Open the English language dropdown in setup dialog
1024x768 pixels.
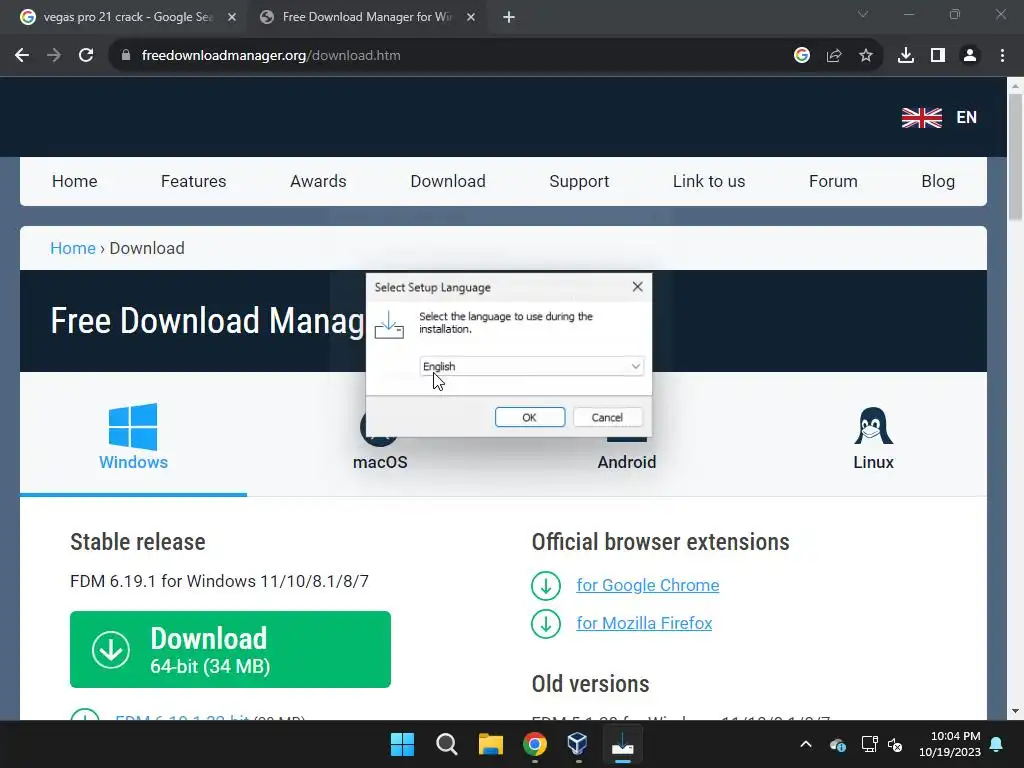tap(532, 366)
